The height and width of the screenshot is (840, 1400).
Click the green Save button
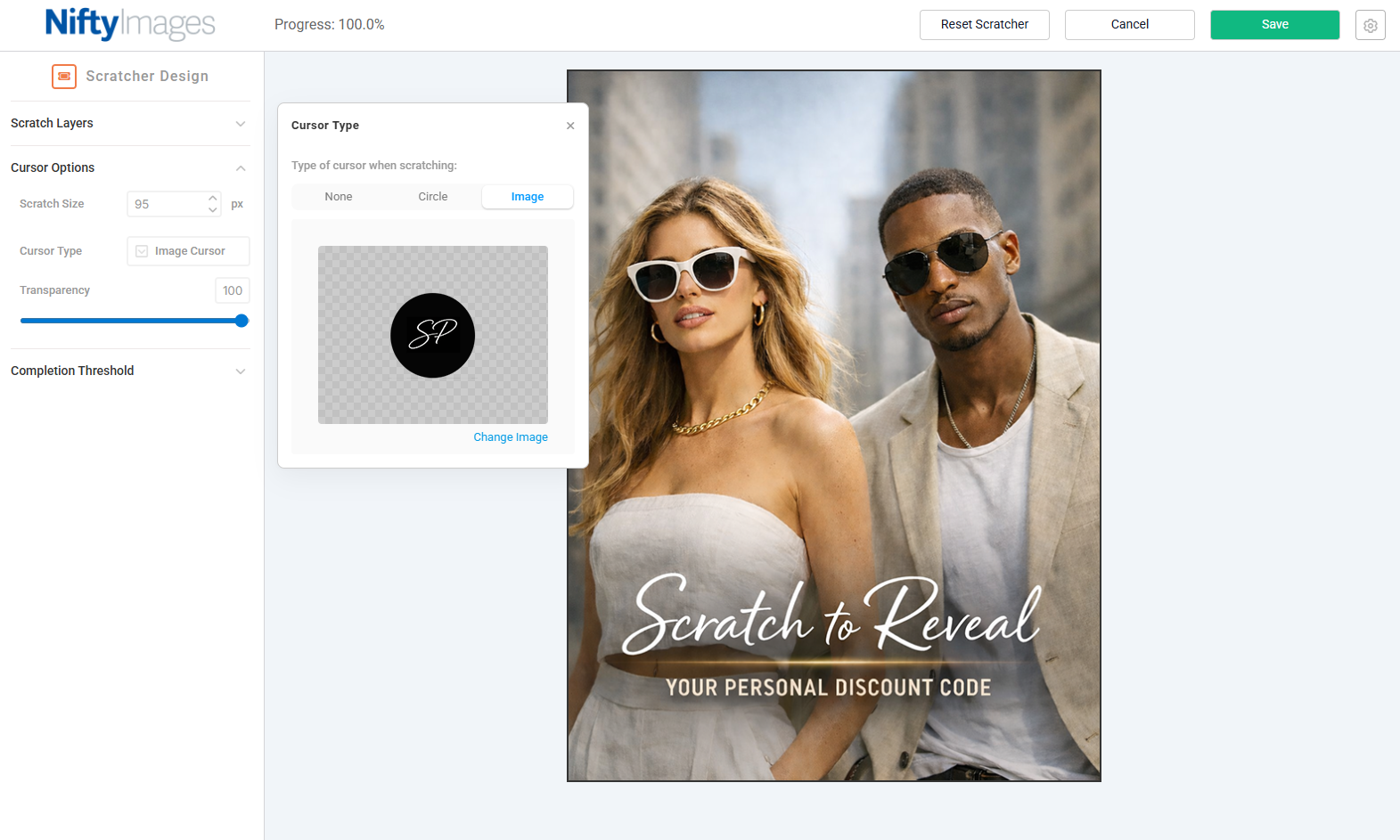click(x=1274, y=25)
